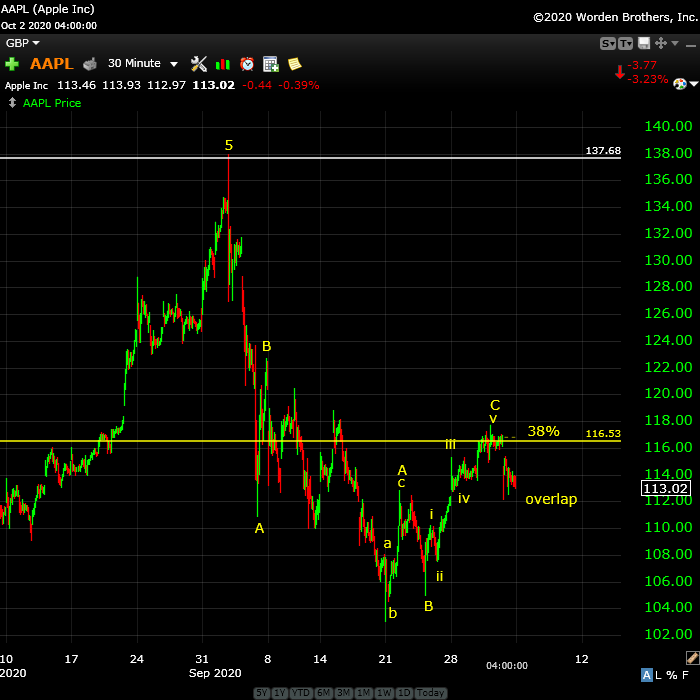This screenshot has width=700, height=700.
Task: Click the minimize dash at top right
Action: click(691, 46)
